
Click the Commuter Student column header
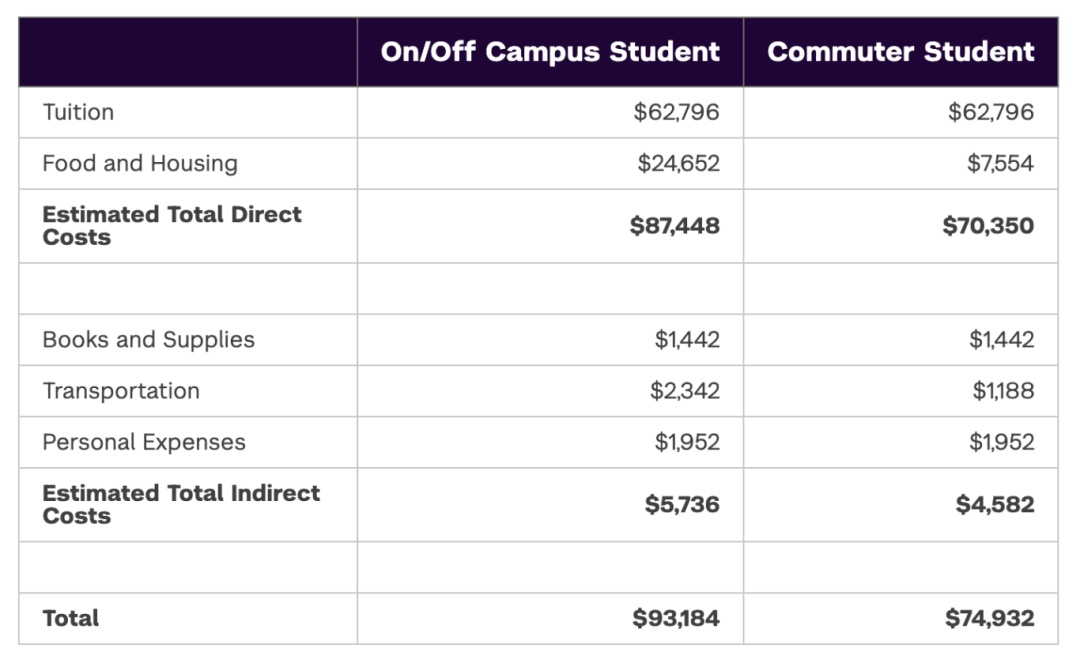pyautogui.click(x=900, y=52)
